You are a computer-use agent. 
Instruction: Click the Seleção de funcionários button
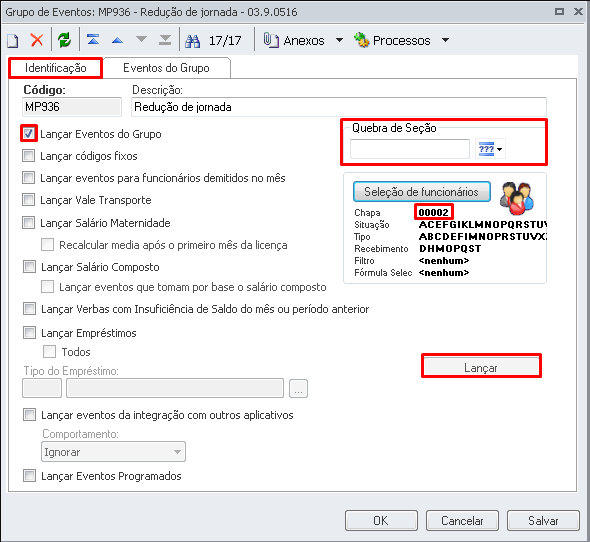click(x=421, y=192)
